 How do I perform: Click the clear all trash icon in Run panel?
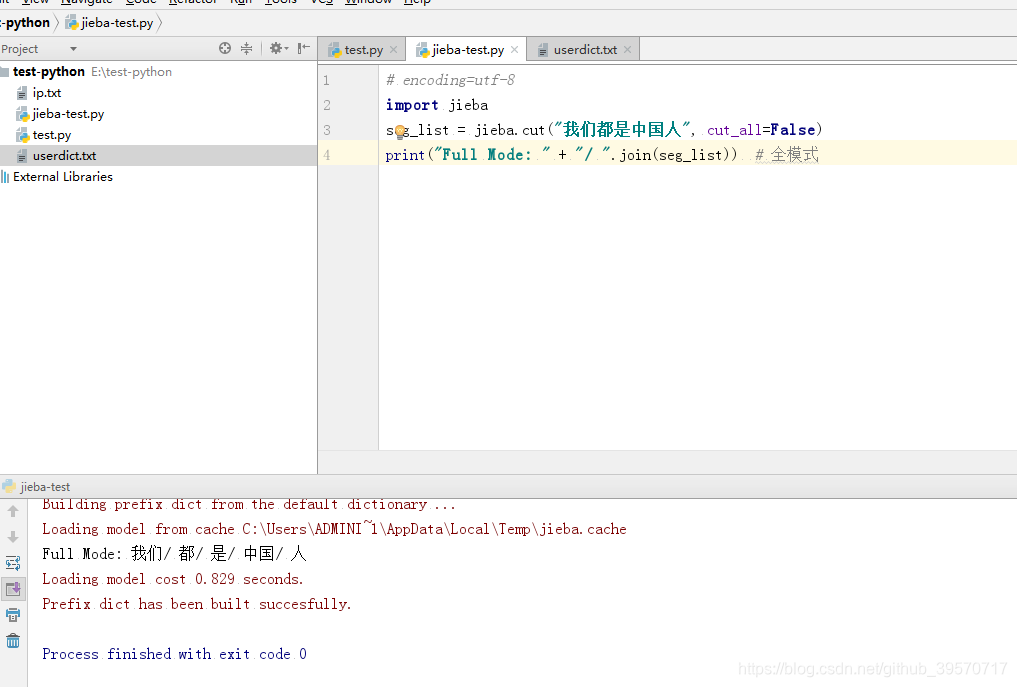(13, 641)
